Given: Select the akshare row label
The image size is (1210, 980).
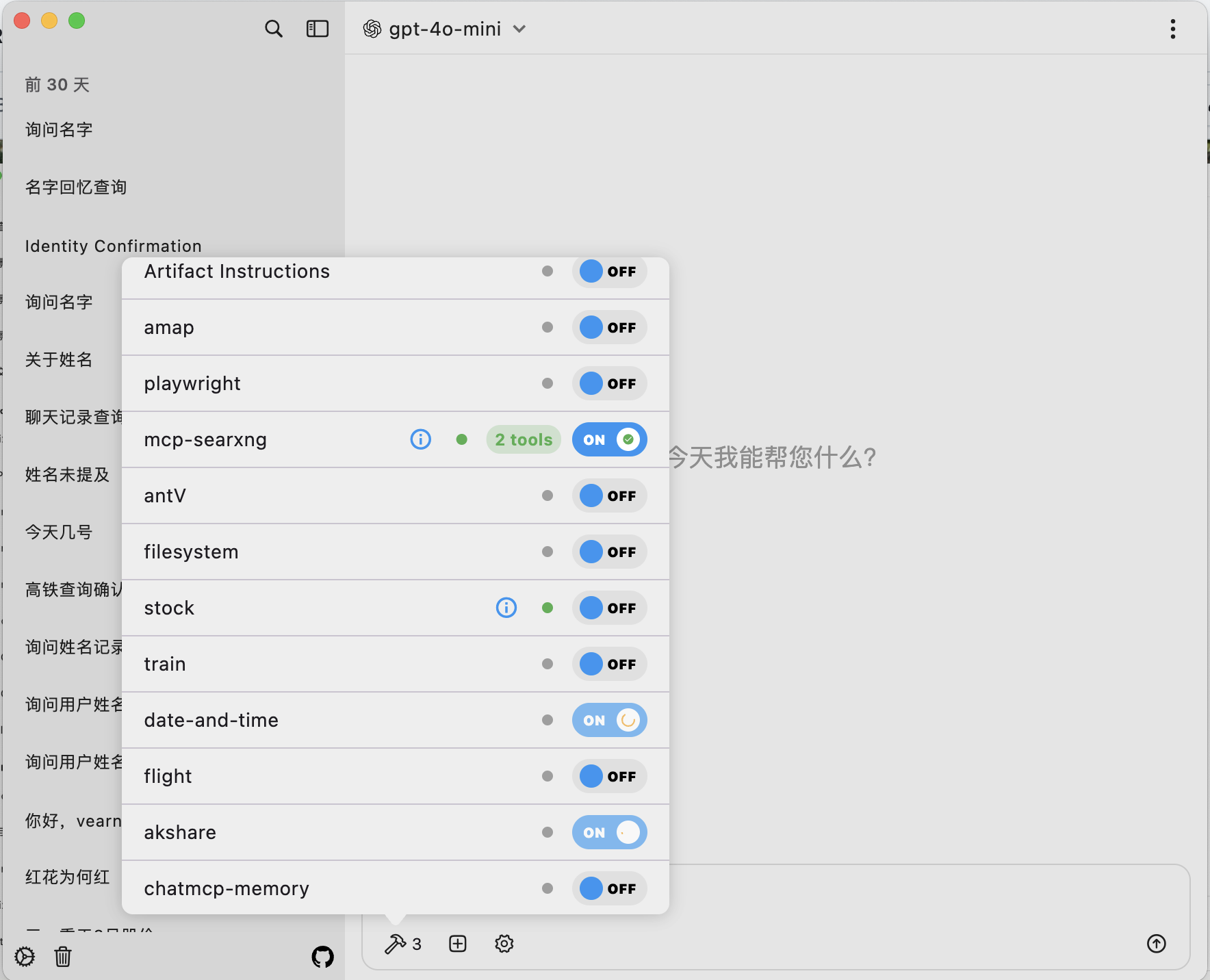Looking at the screenshot, I should [180, 832].
